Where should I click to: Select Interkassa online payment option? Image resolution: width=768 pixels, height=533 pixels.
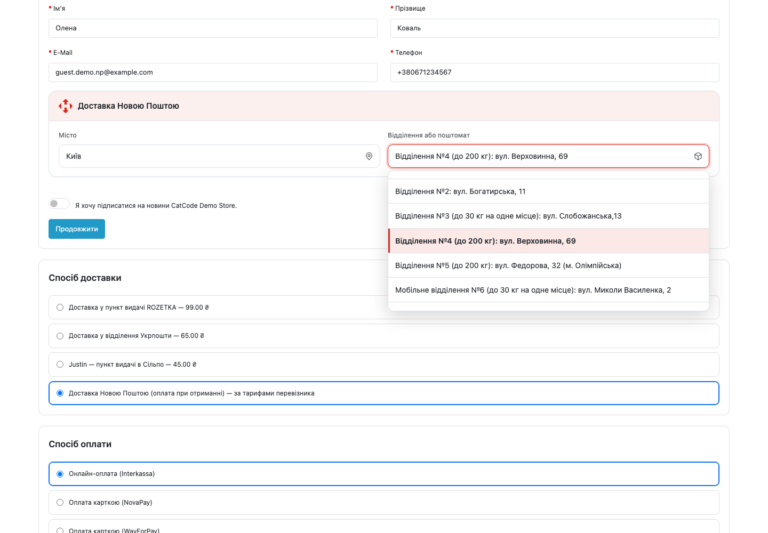[384, 474]
